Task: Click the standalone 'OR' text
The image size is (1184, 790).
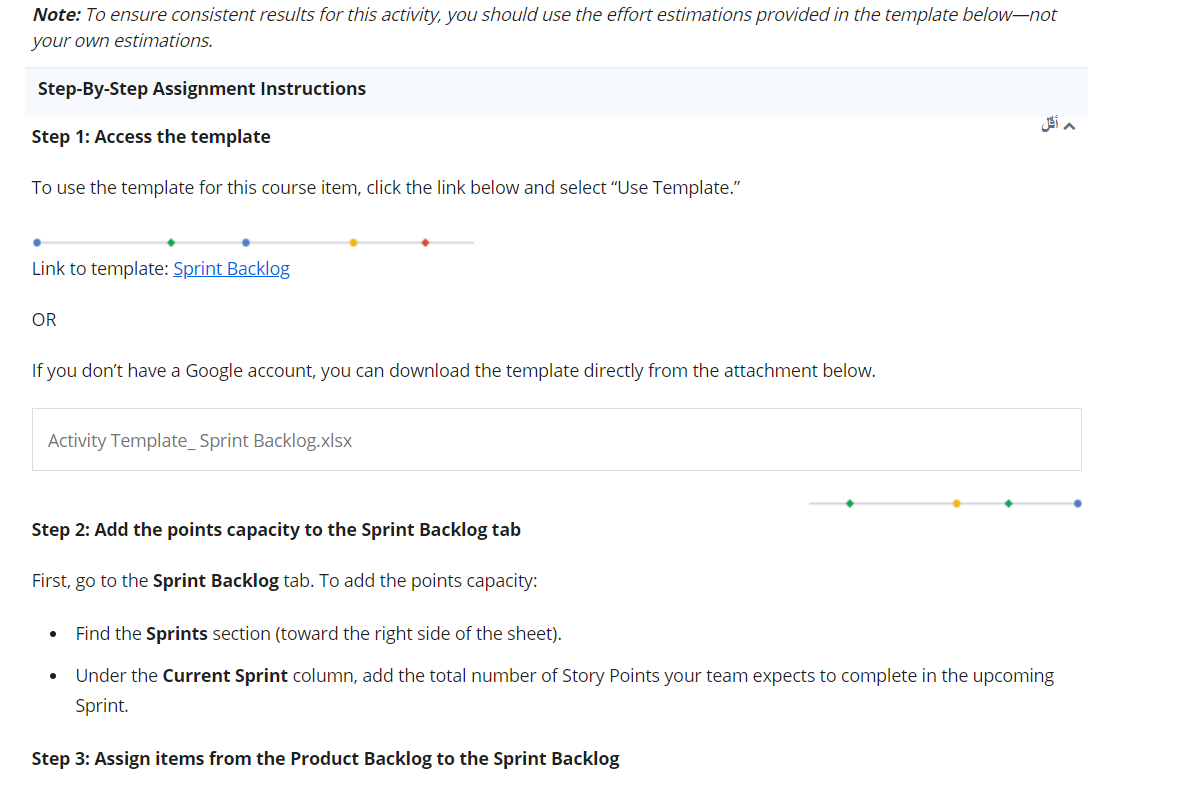Action: (44, 319)
